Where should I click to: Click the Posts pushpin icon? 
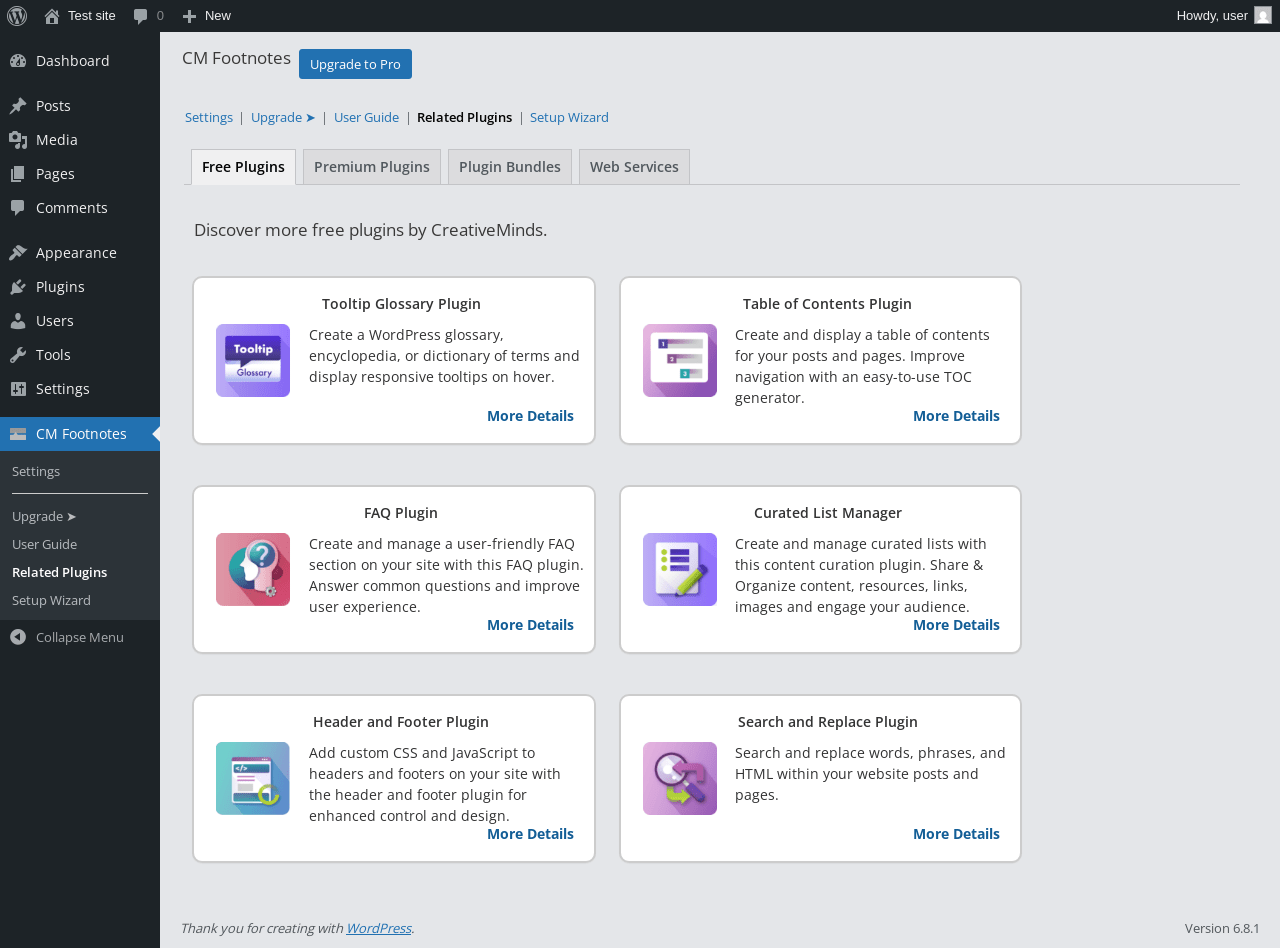pos(18,106)
